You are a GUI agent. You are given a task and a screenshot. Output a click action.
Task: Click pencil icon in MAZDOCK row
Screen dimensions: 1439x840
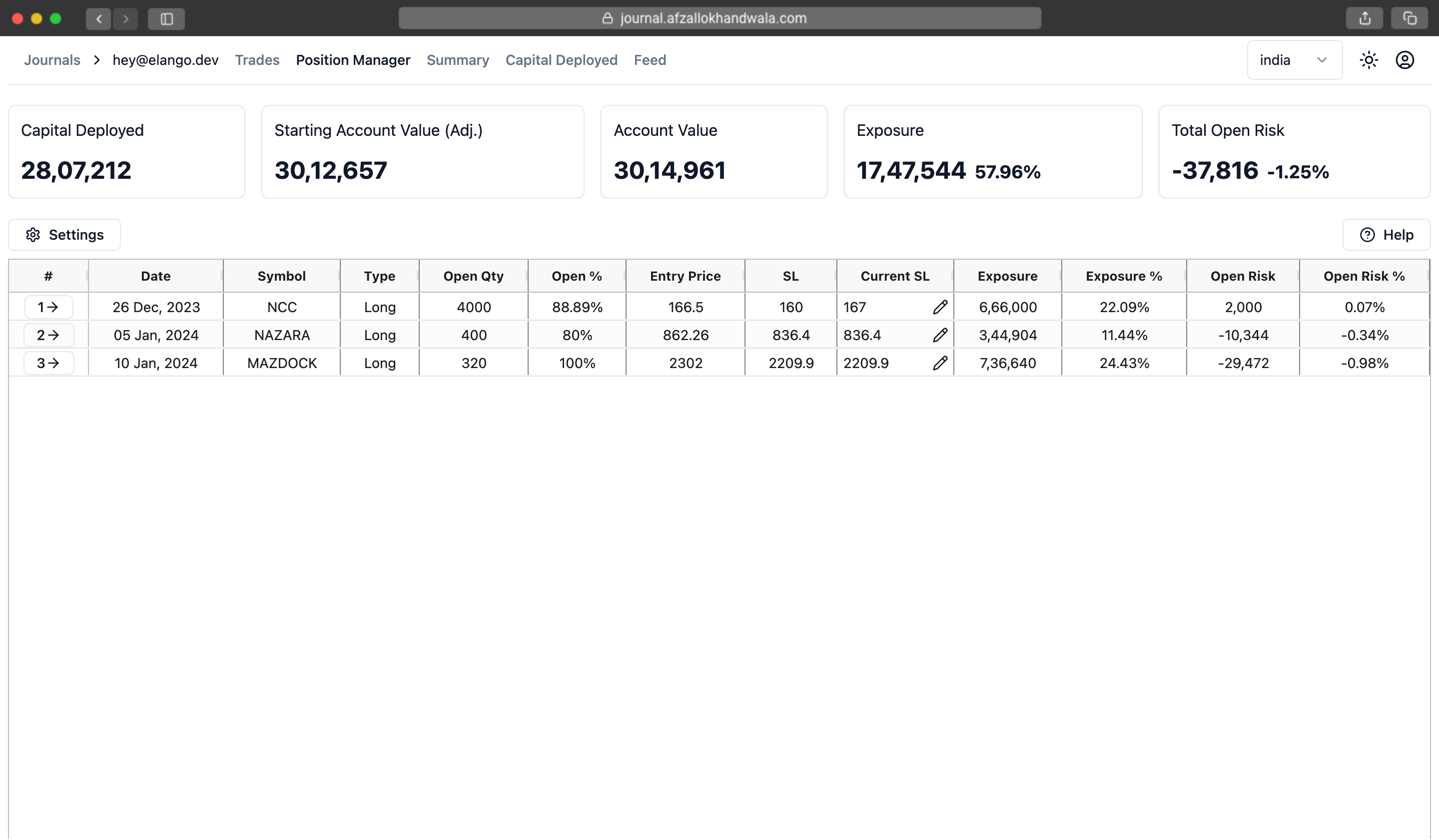tap(940, 363)
